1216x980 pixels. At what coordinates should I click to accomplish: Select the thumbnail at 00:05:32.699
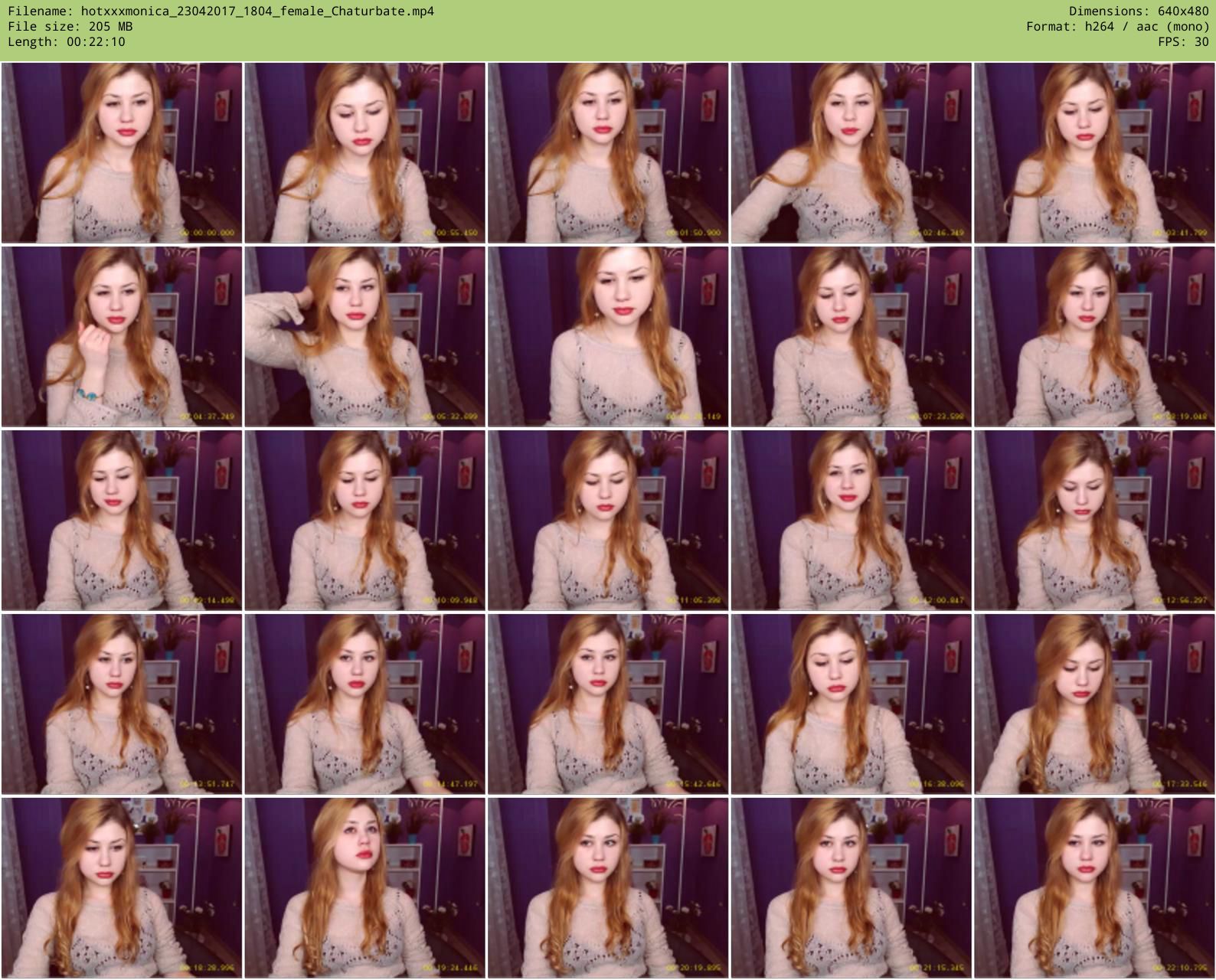click(364, 336)
